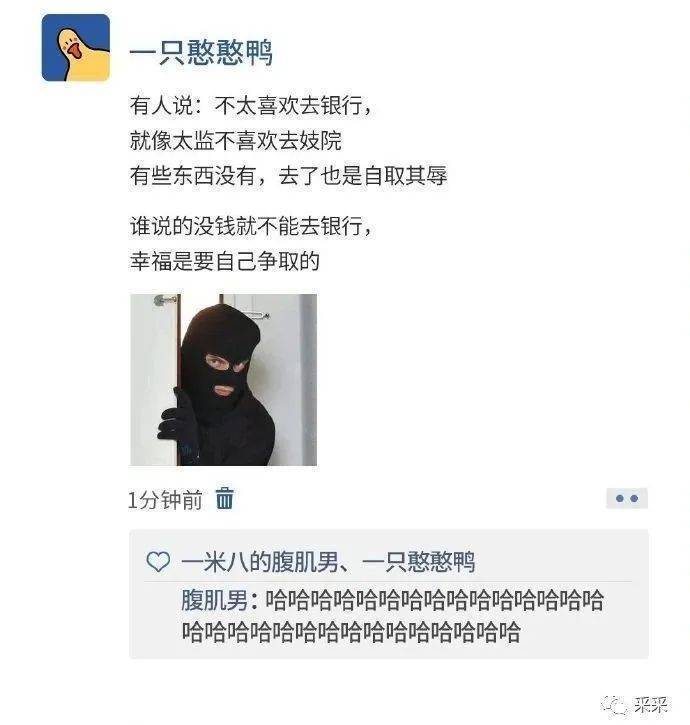Click the 采采 watermark text
The image size is (690, 725).
point(650,705)
